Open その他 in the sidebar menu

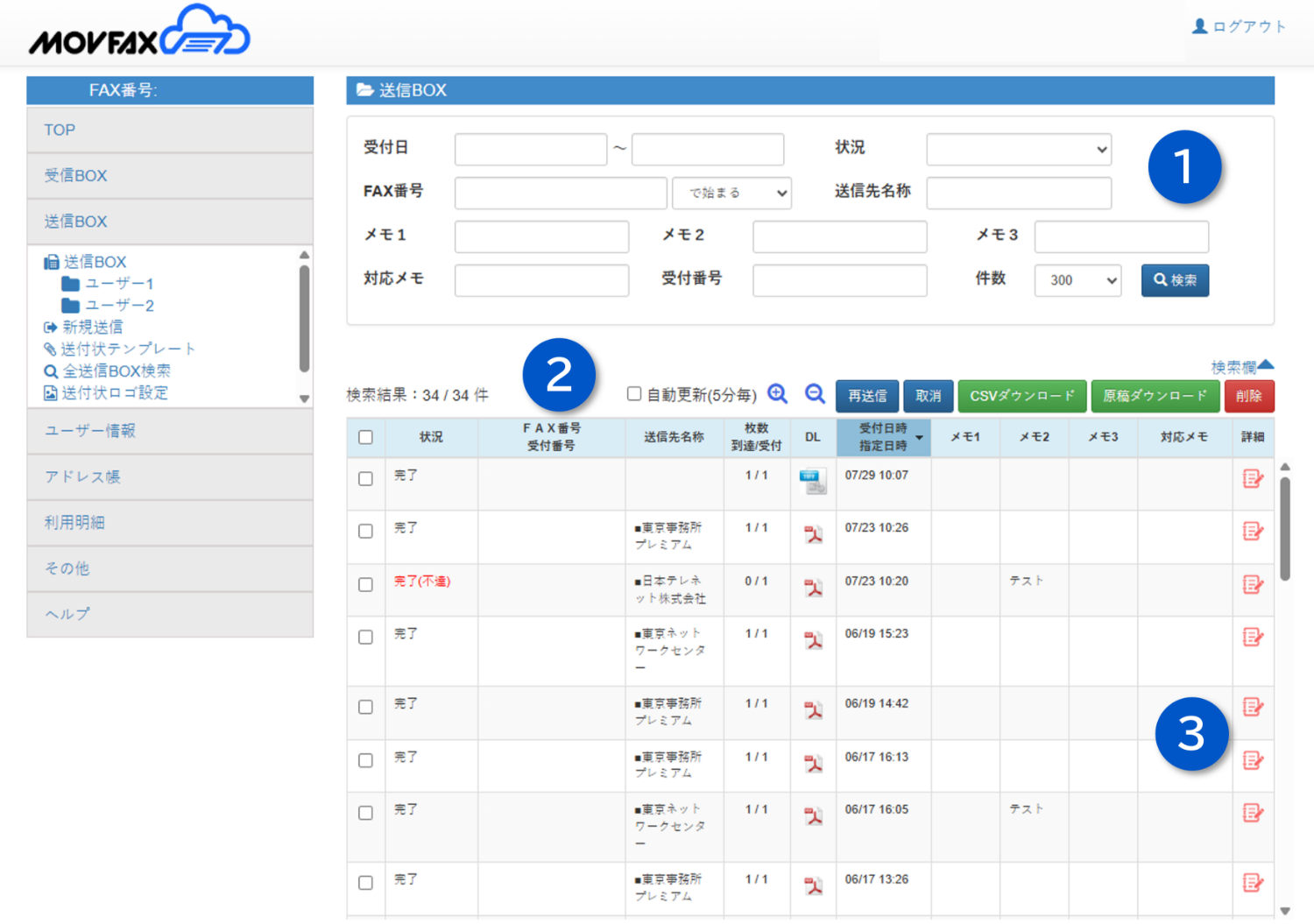tap(170, 568)
